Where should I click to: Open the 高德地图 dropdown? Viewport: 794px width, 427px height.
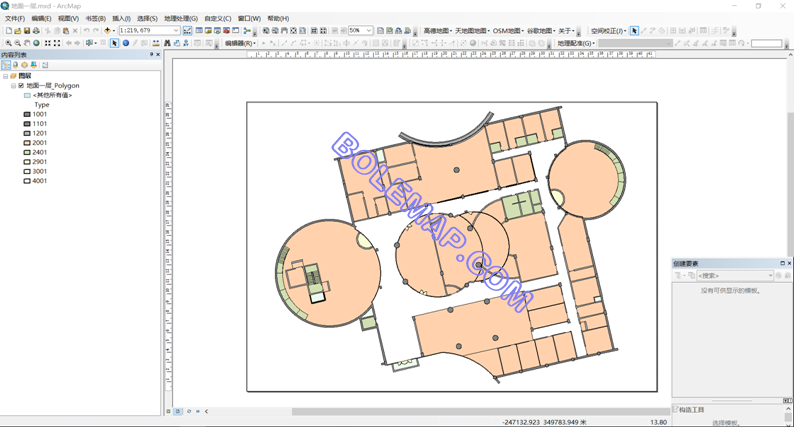(x=437, y=31)
